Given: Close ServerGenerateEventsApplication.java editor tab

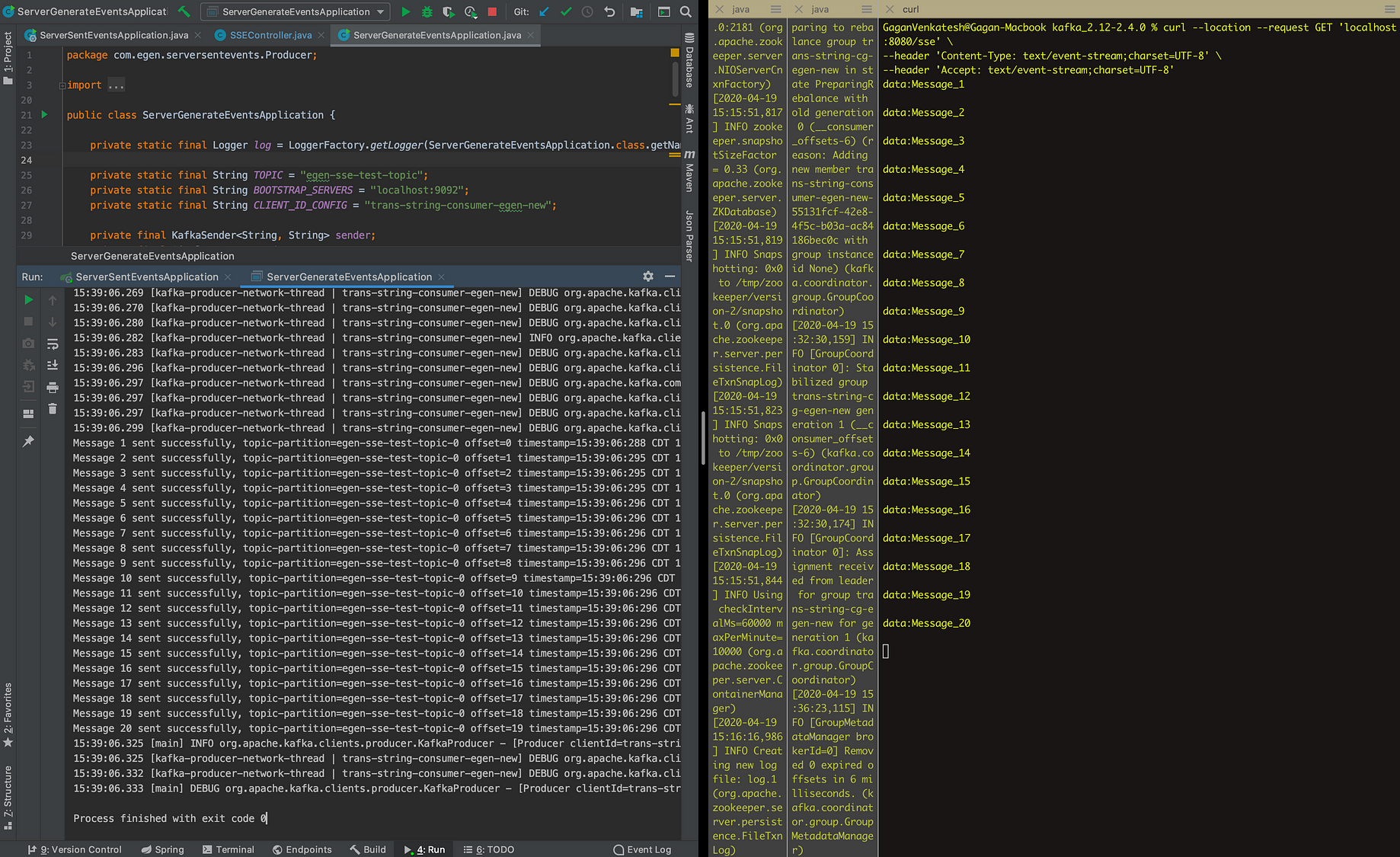Looking at the screenshot, I should [x=531, y=35].
